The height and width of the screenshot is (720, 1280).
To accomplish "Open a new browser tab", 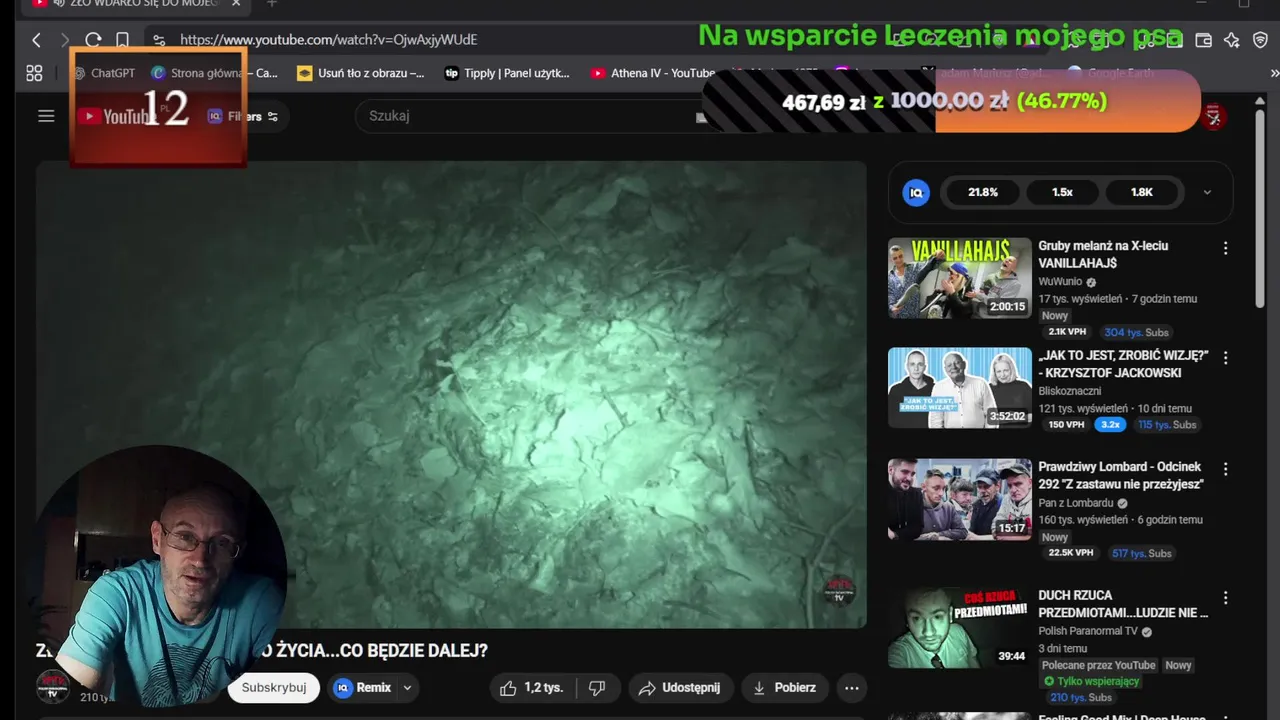I will pos(271,5).
